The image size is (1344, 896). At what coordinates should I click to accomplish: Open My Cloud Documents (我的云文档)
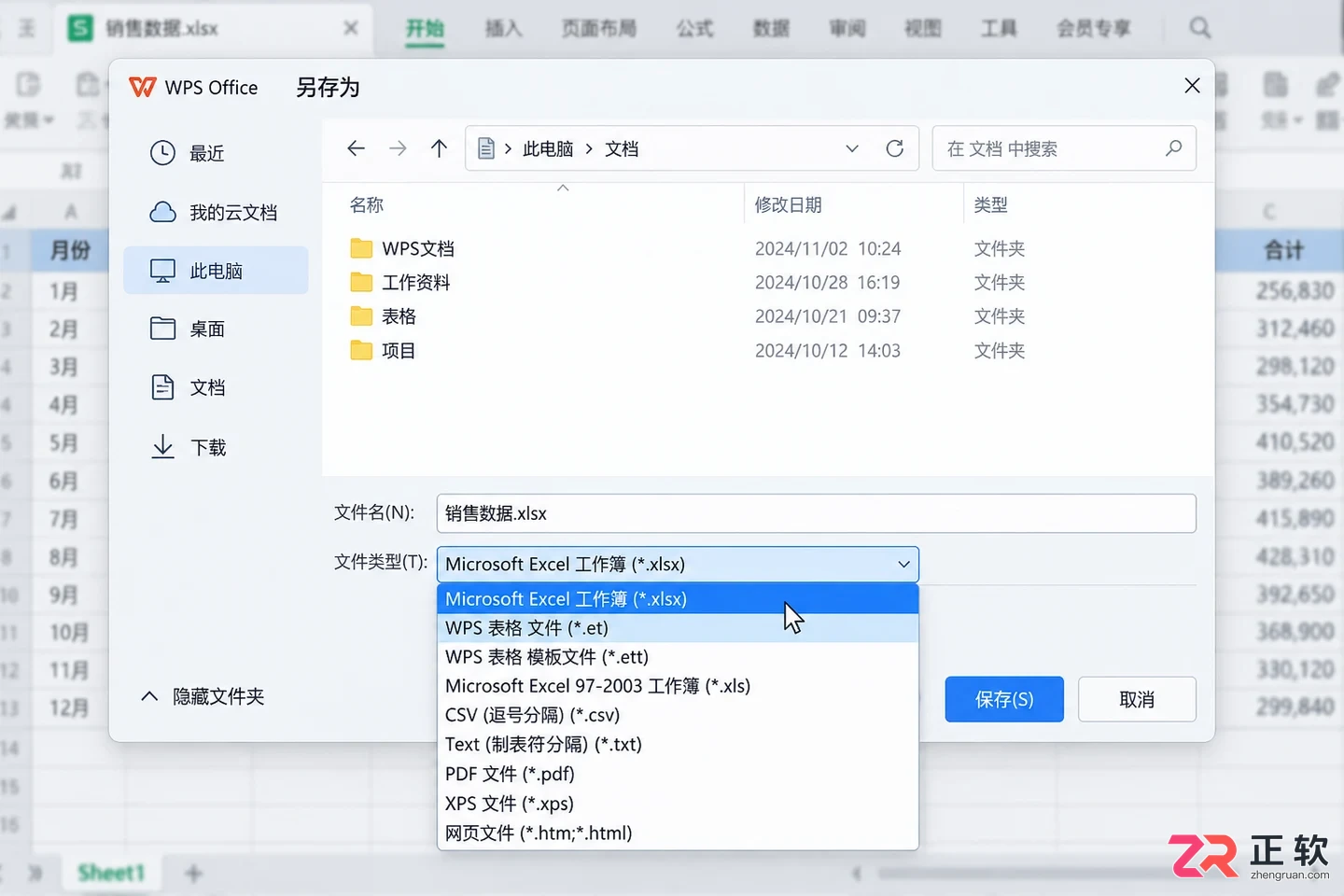click(216, 213)
